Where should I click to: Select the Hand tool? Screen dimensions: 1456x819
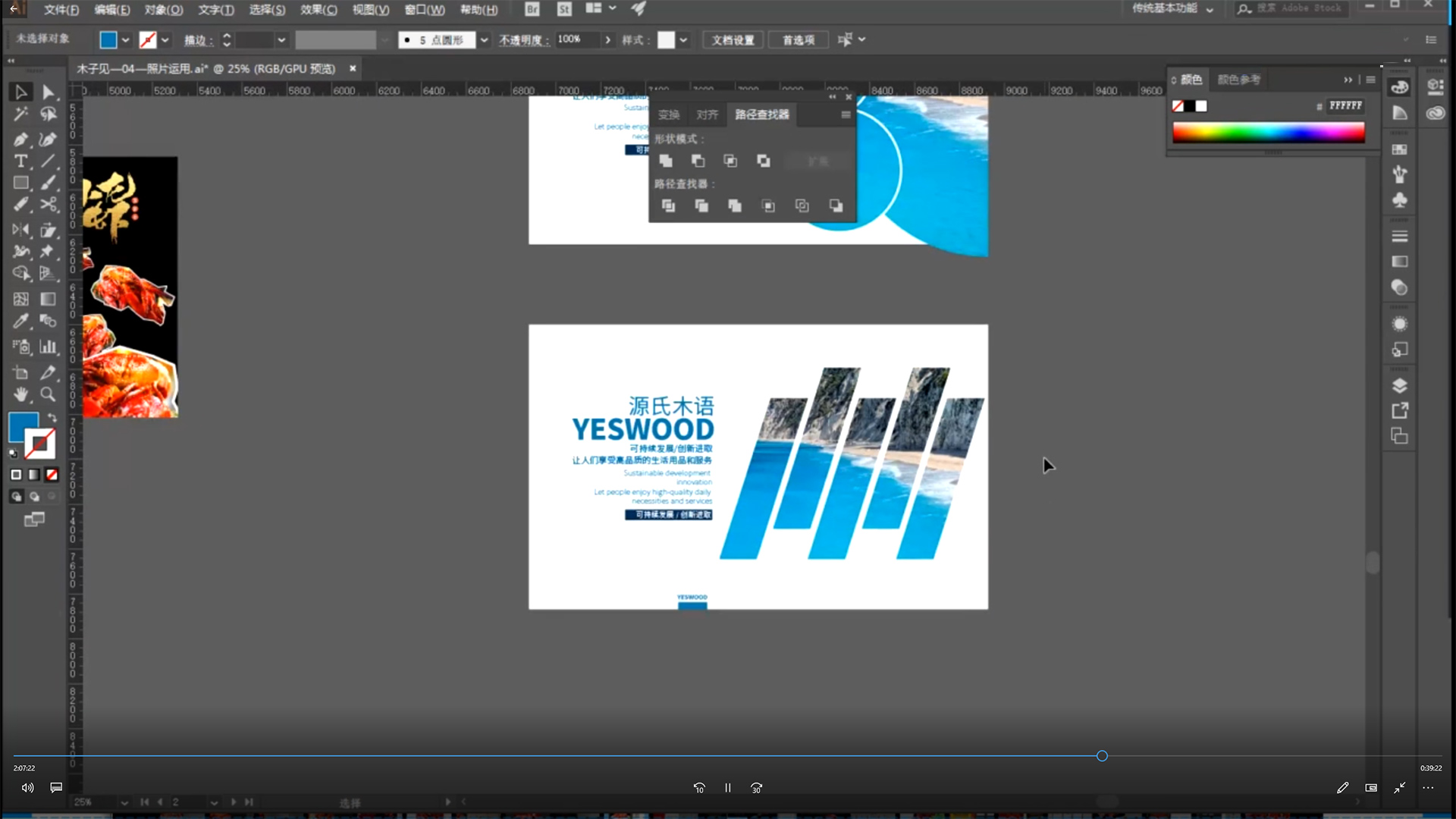[x=20, y=394]
